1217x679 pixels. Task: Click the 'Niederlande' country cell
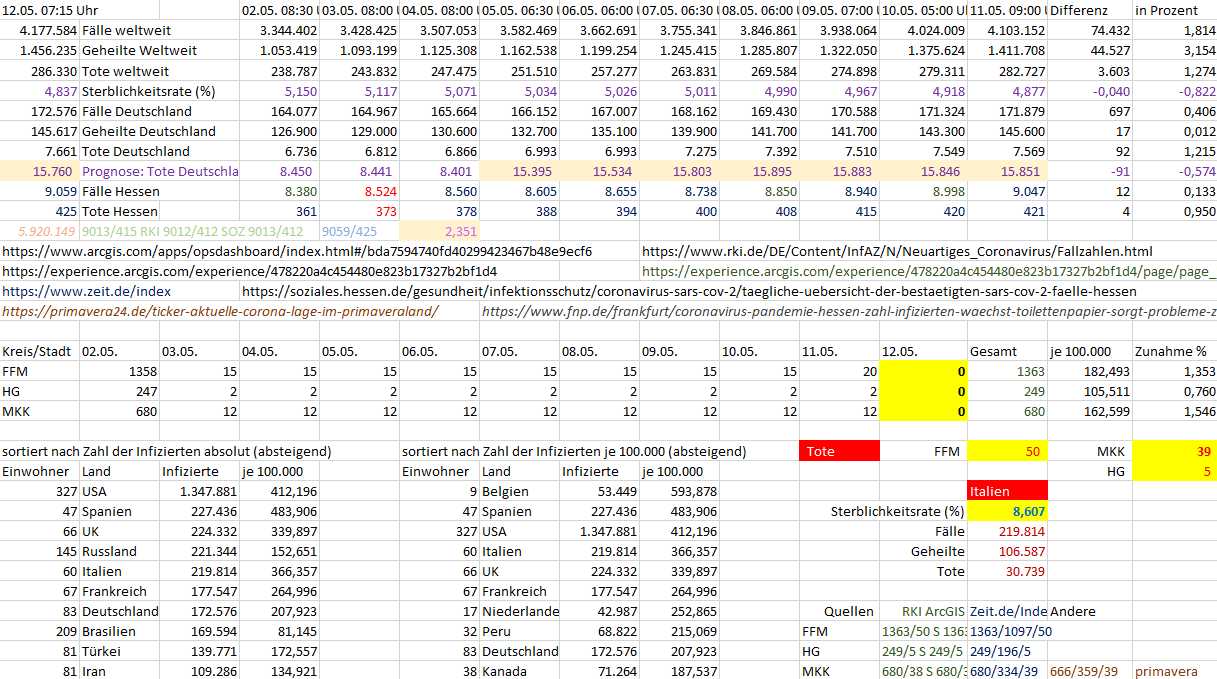520,611
